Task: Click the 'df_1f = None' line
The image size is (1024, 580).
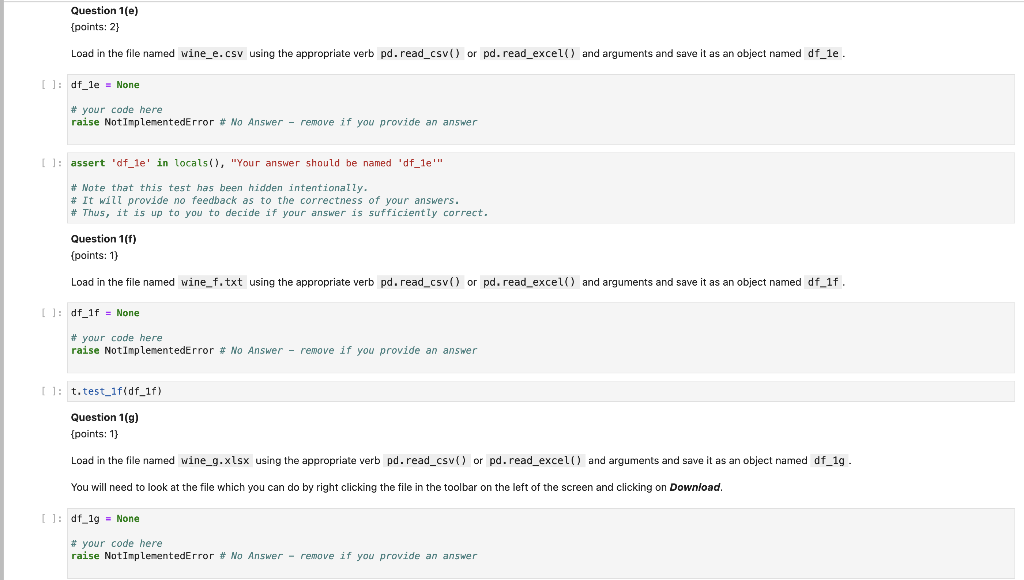Action: (105, 313)
